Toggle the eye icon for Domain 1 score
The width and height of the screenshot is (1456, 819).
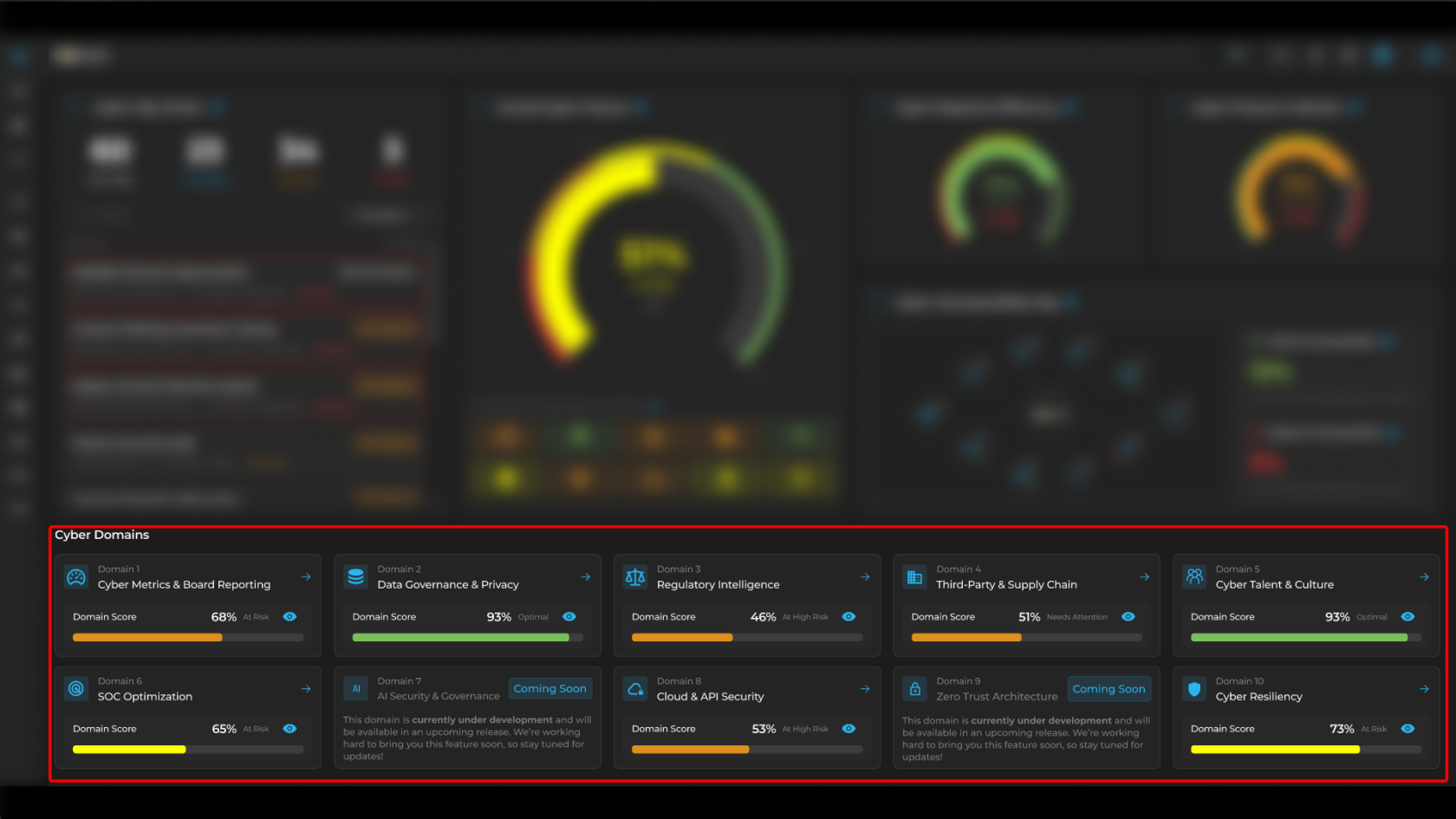(x=289, y=617)
